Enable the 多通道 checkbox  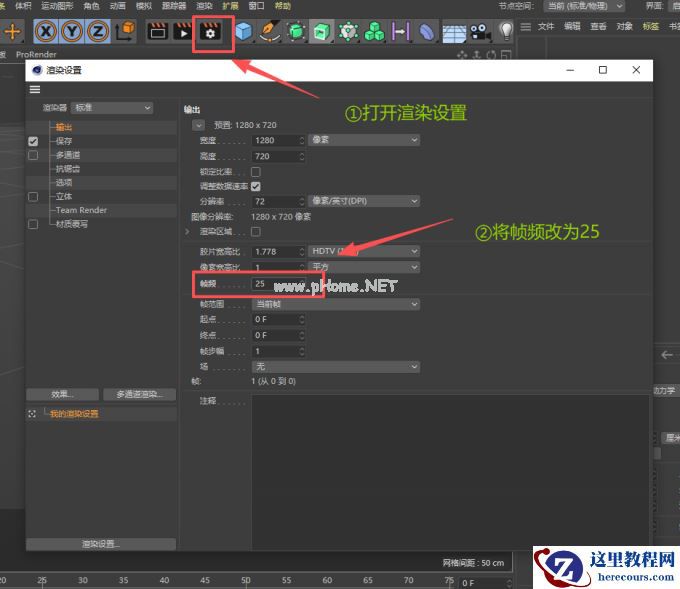(x=33, y=155)
